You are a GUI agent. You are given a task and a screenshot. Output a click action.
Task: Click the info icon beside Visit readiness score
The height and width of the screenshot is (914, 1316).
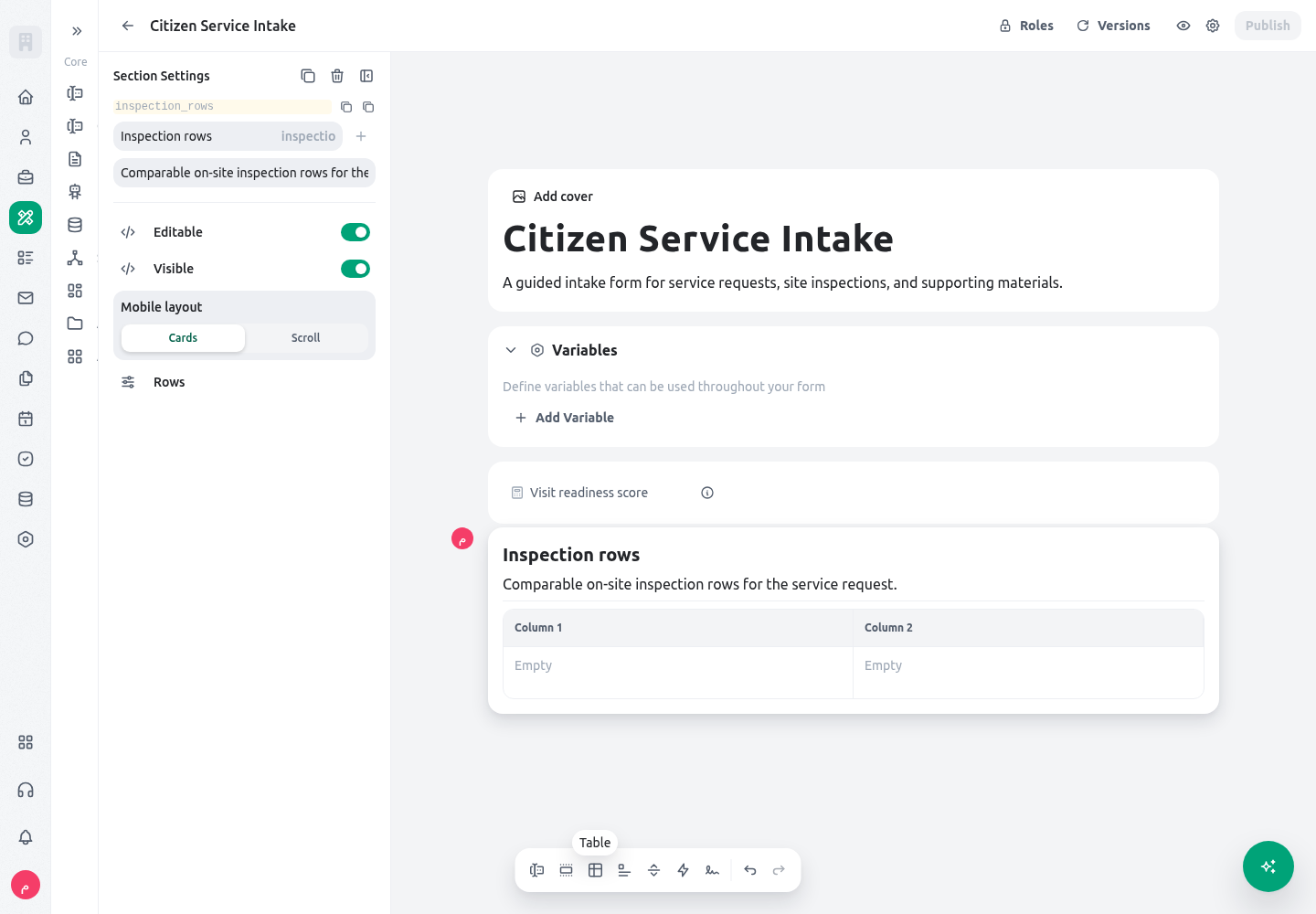(707, 493)
